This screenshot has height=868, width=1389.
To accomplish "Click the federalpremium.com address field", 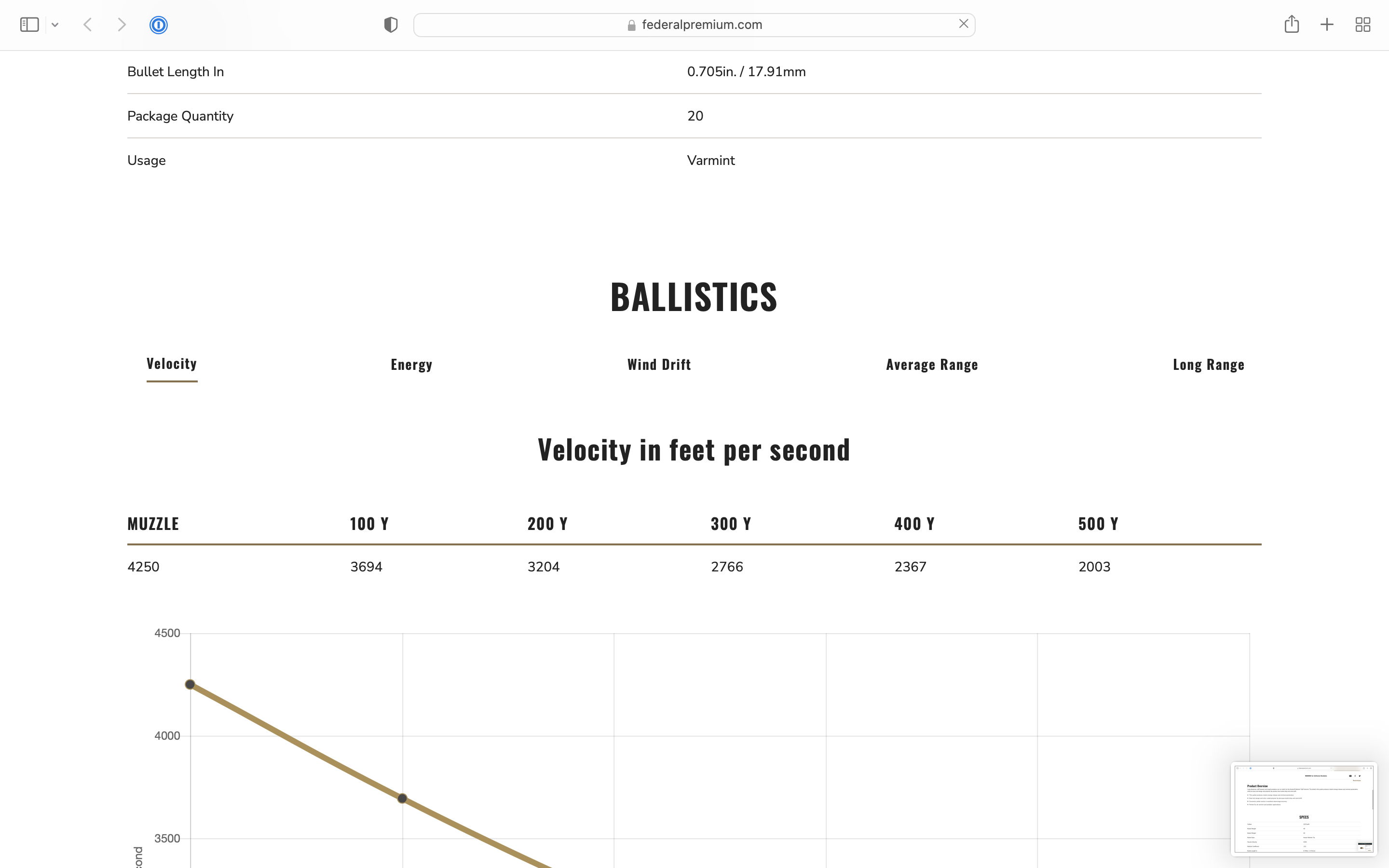I will (694, 25).
